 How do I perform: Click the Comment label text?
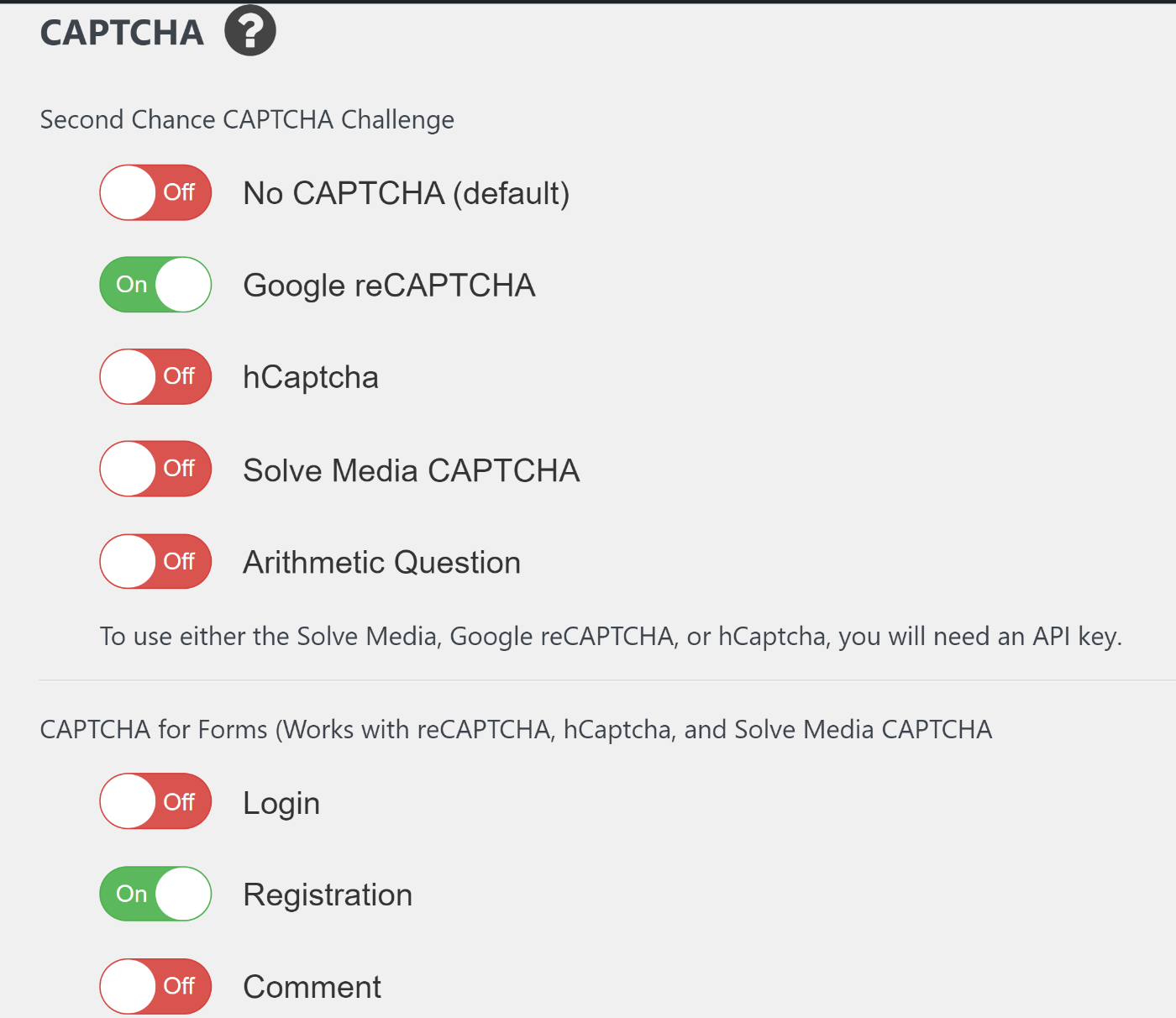(312, 986)
